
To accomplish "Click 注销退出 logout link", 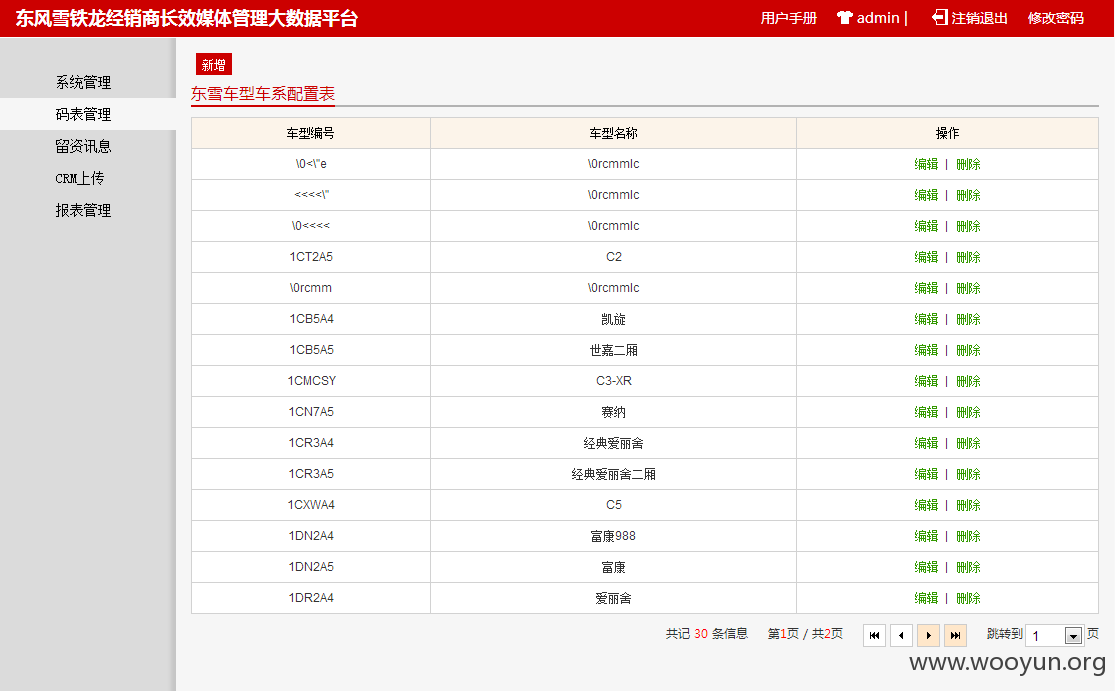I will coord(979,18).
